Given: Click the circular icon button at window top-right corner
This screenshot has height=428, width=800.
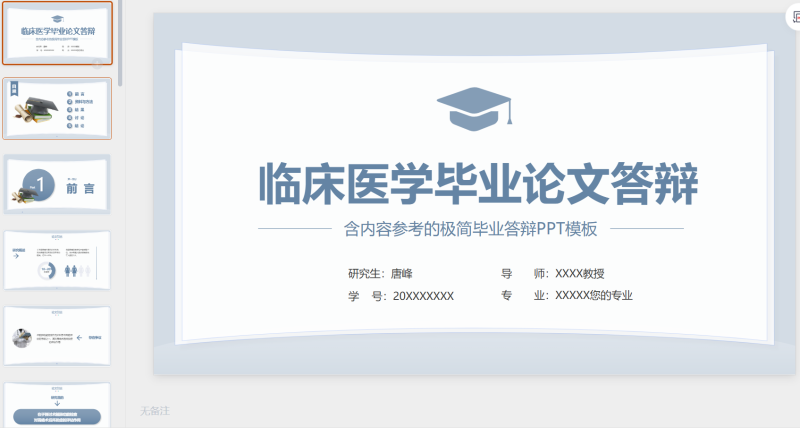Looking at the screenshot, I should tap(794, 17).
